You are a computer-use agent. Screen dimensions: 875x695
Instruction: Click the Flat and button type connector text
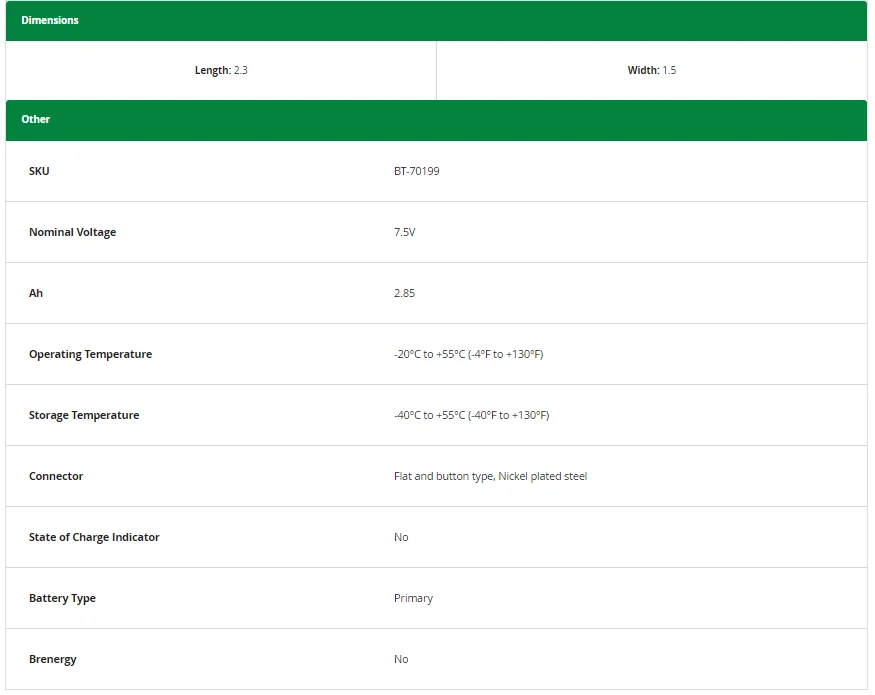click(x=490, y=476)
